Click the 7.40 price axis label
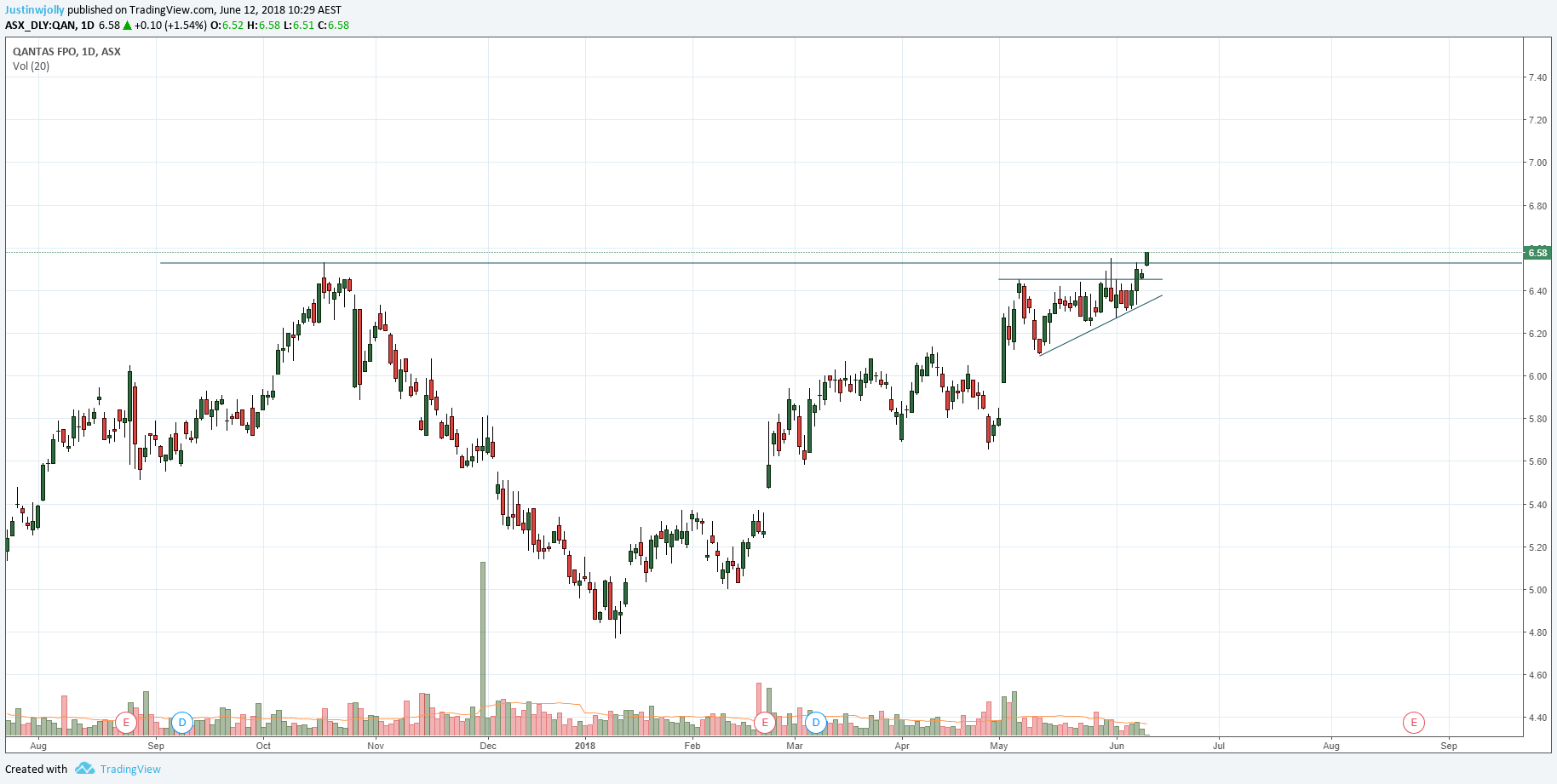Screen dimensions: 1557x784 [1537, 77]
